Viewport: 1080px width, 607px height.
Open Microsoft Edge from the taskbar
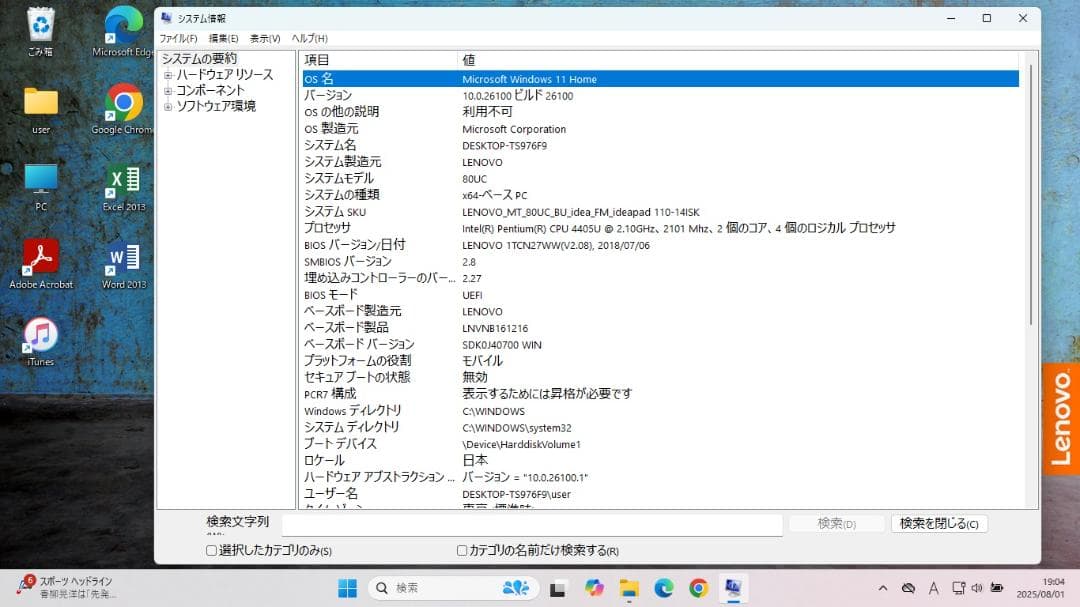[664, 588]
